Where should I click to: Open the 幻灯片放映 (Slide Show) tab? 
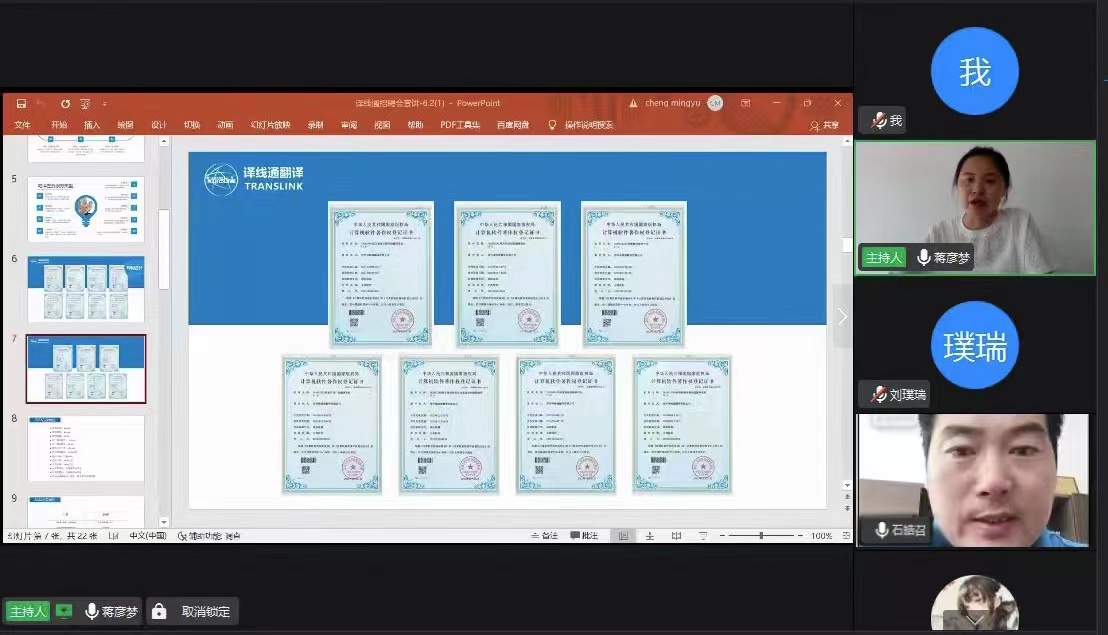coord(270,125)
